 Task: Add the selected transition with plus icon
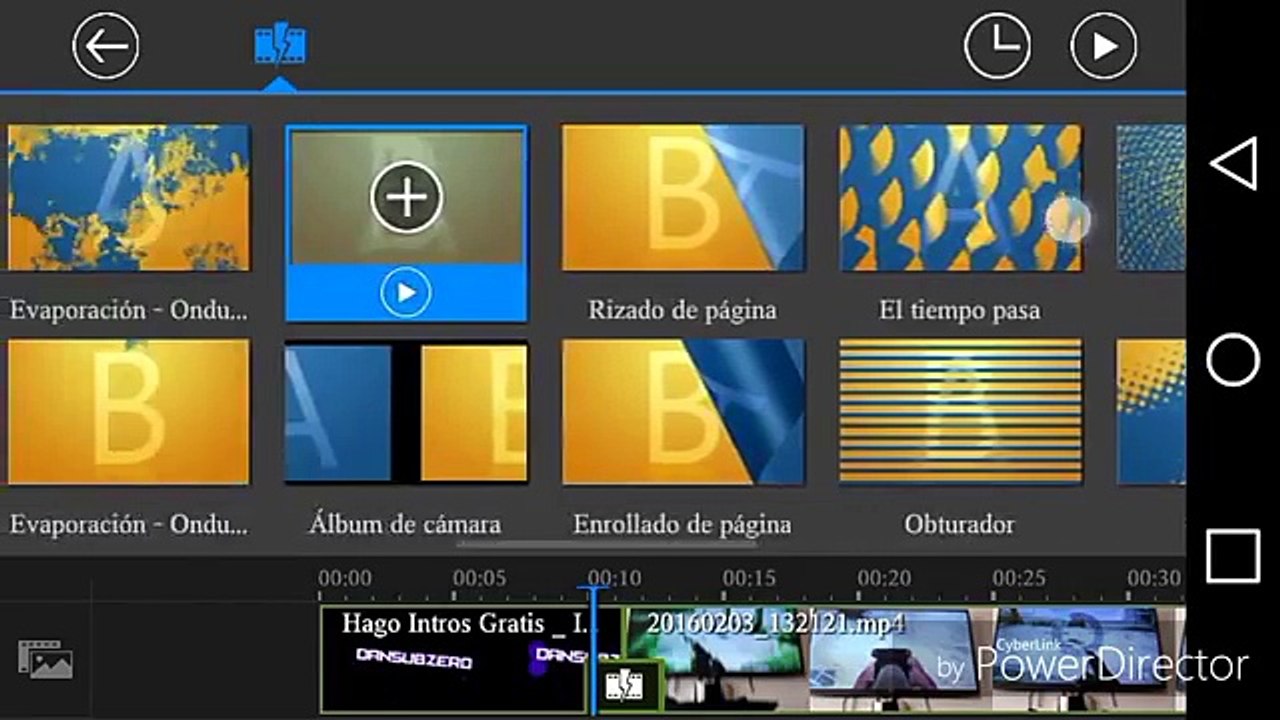point(406,197)
